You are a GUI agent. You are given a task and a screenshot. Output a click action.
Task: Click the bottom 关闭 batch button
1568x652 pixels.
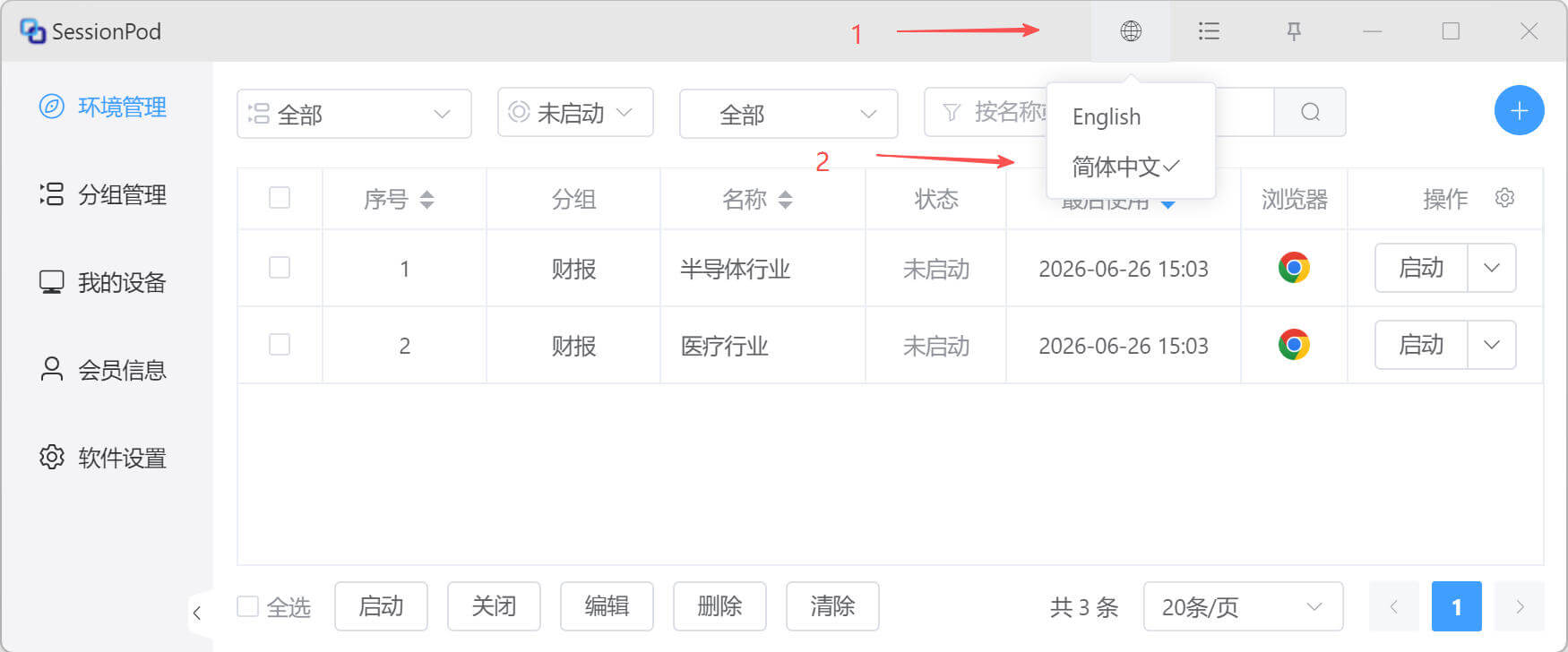pos(494,606)
